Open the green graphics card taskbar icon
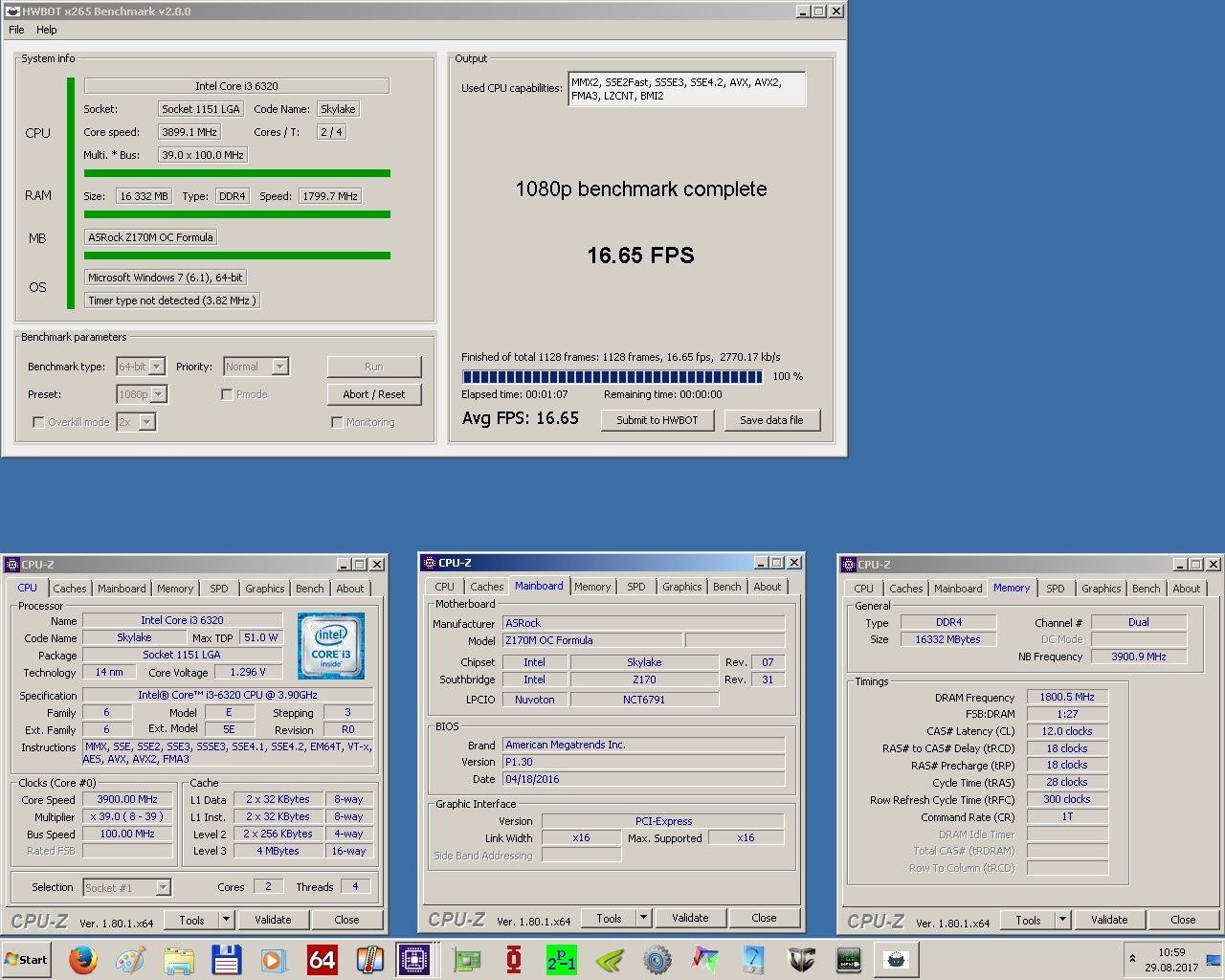 click(466, 959)
